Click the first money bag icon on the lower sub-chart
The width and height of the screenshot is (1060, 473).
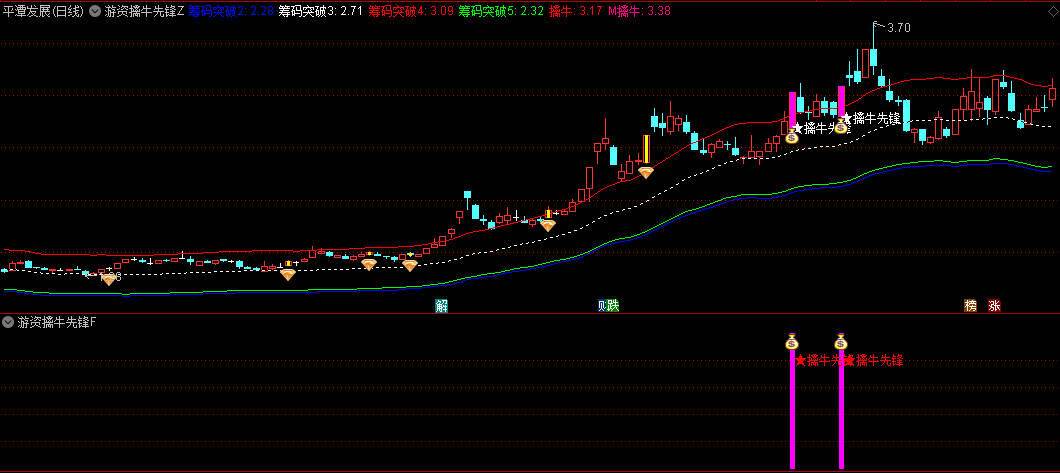tap(792, 341)
